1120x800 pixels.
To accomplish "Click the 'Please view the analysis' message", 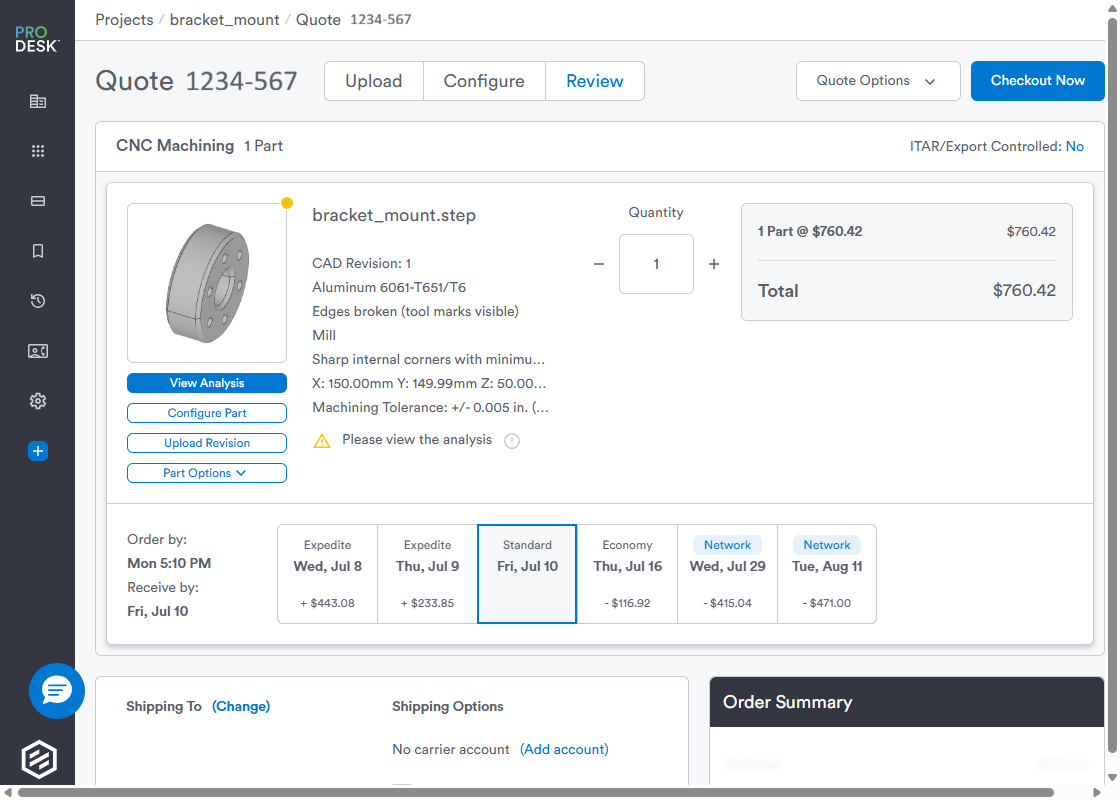I will point(417,440).
